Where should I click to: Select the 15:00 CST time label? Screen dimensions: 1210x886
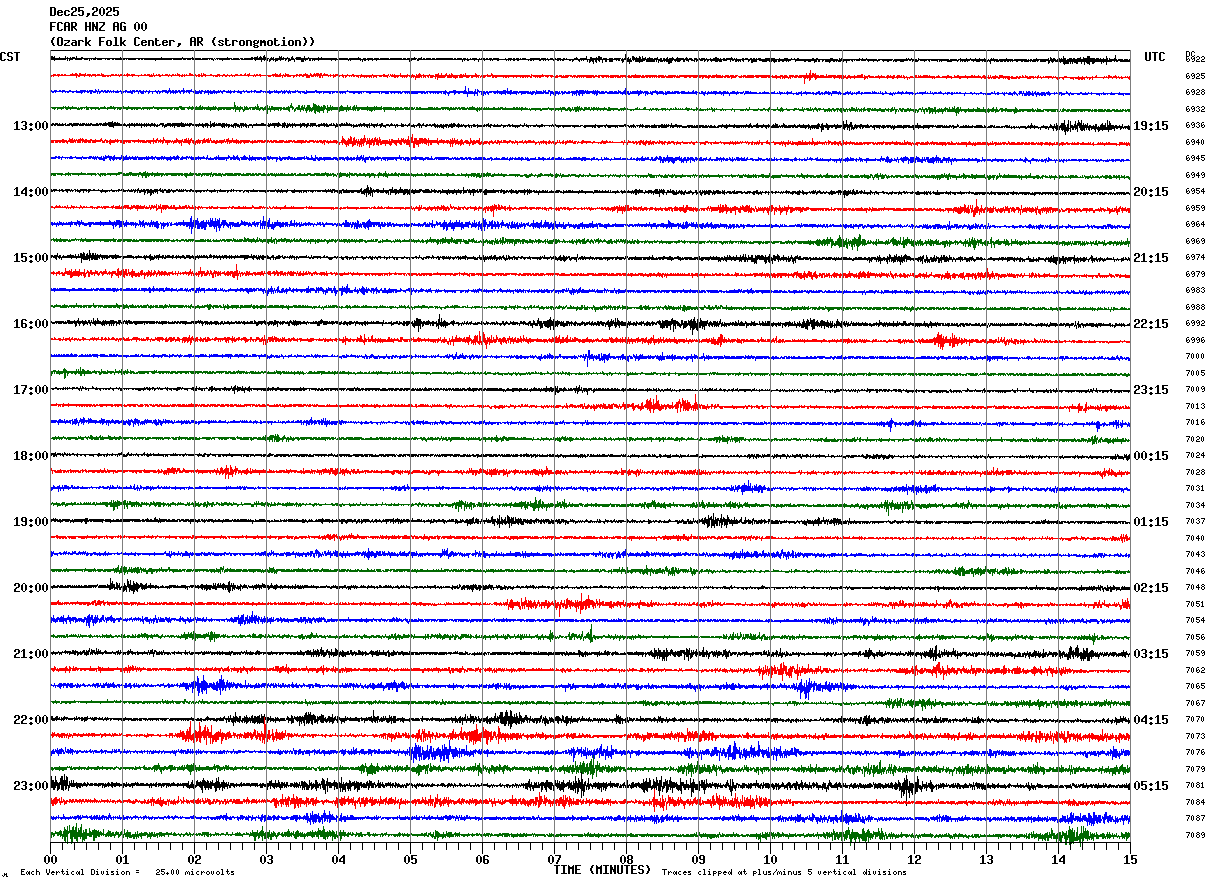pos(31,258)
